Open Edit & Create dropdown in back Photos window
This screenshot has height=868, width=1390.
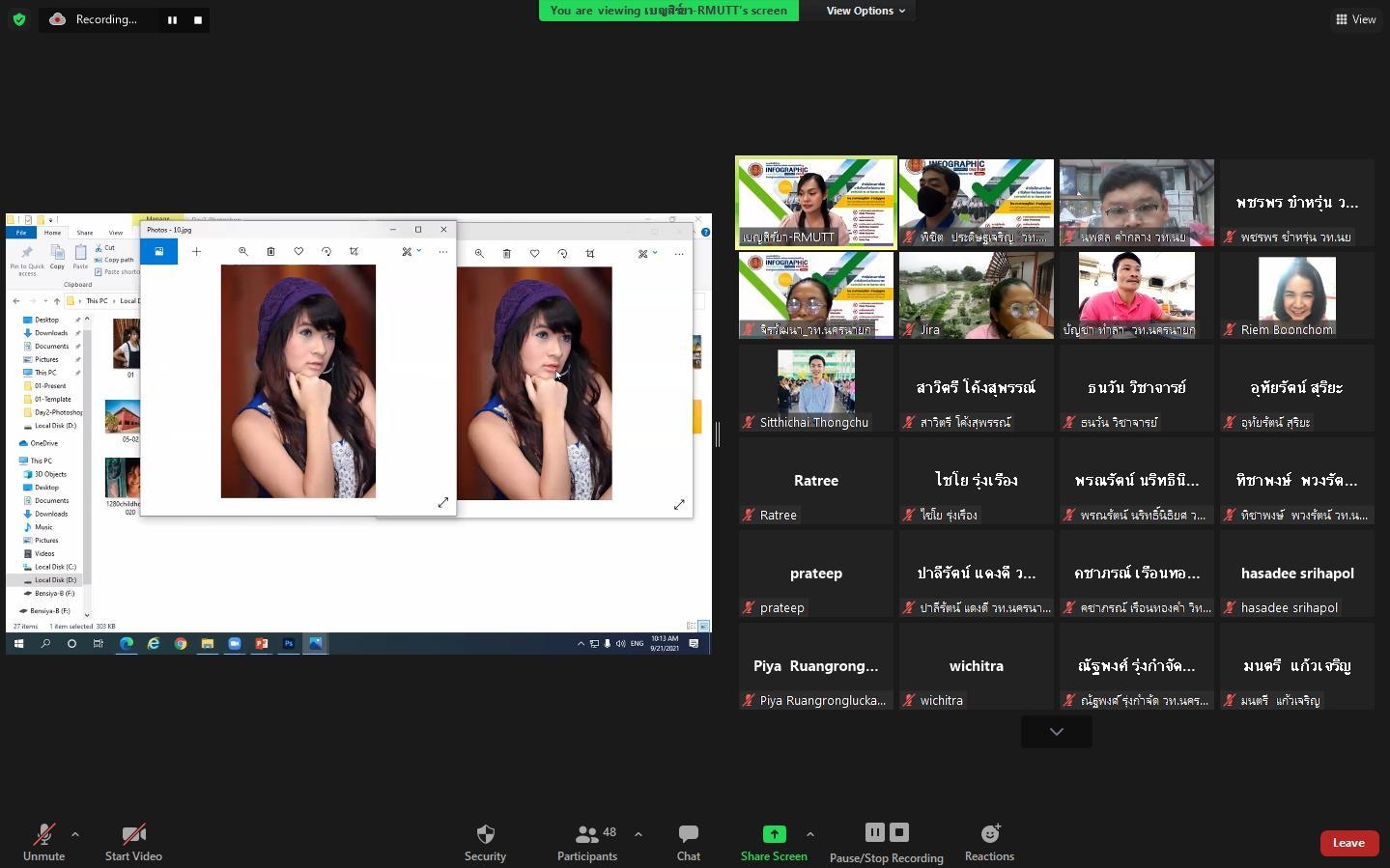point(647,254)
